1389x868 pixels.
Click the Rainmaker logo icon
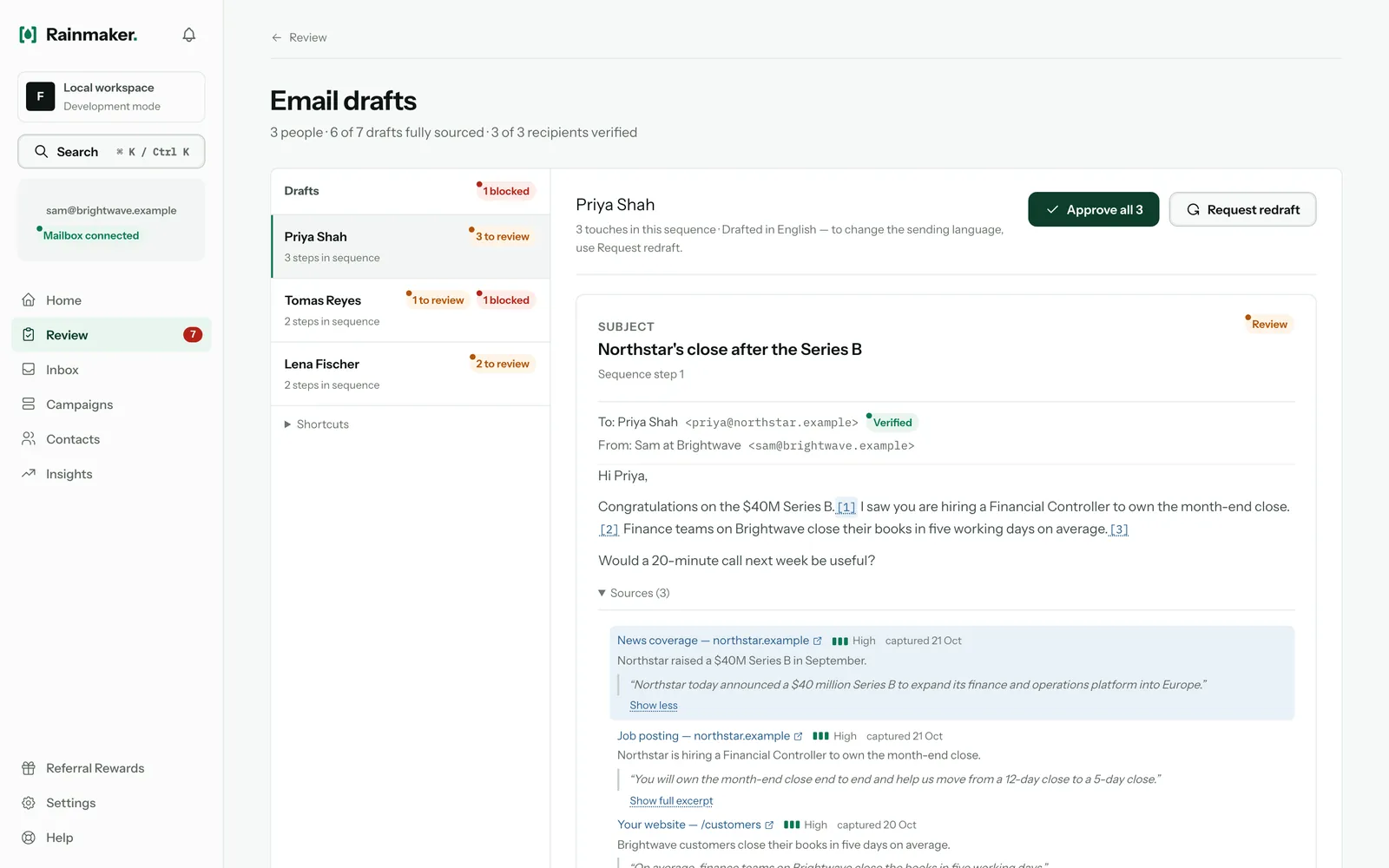(x=28, y=35)
